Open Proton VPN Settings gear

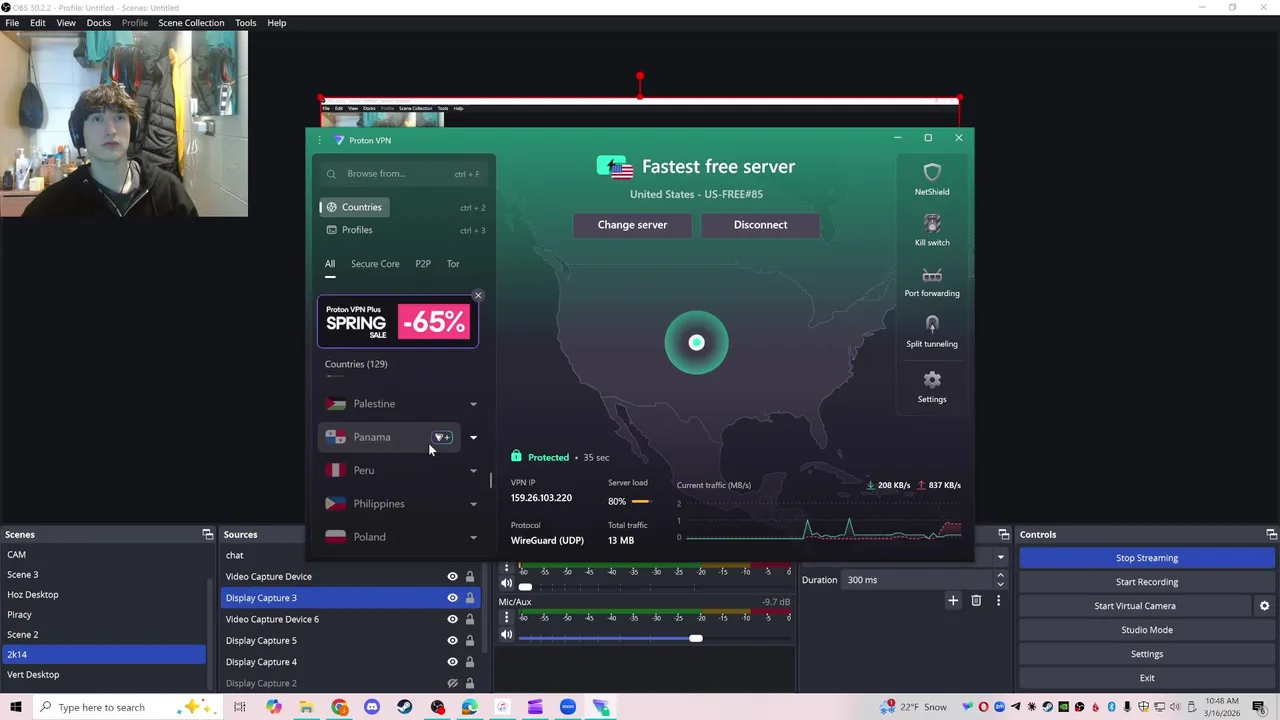point(932,386)
